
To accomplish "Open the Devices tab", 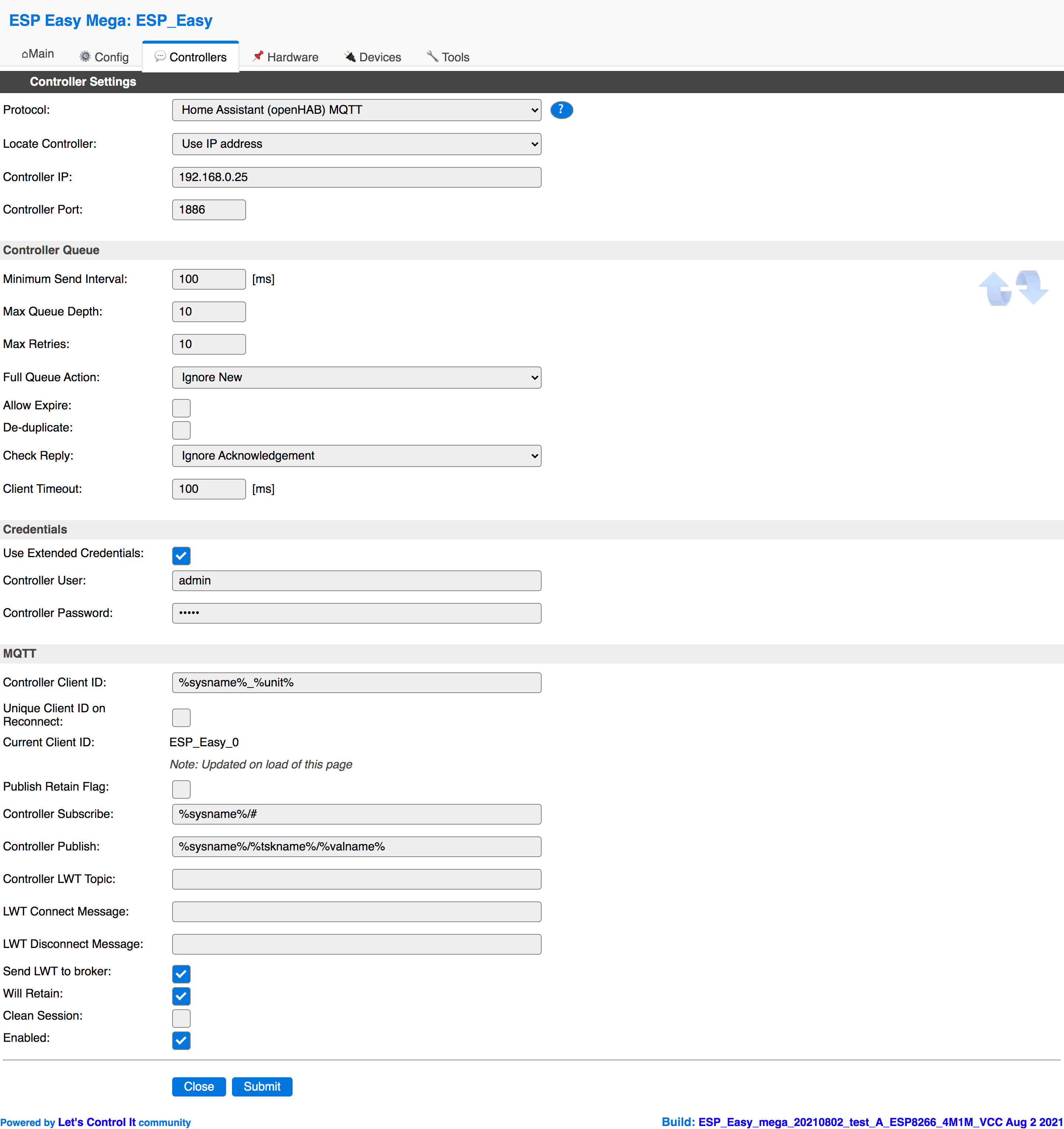I will (x=373, y=57).
